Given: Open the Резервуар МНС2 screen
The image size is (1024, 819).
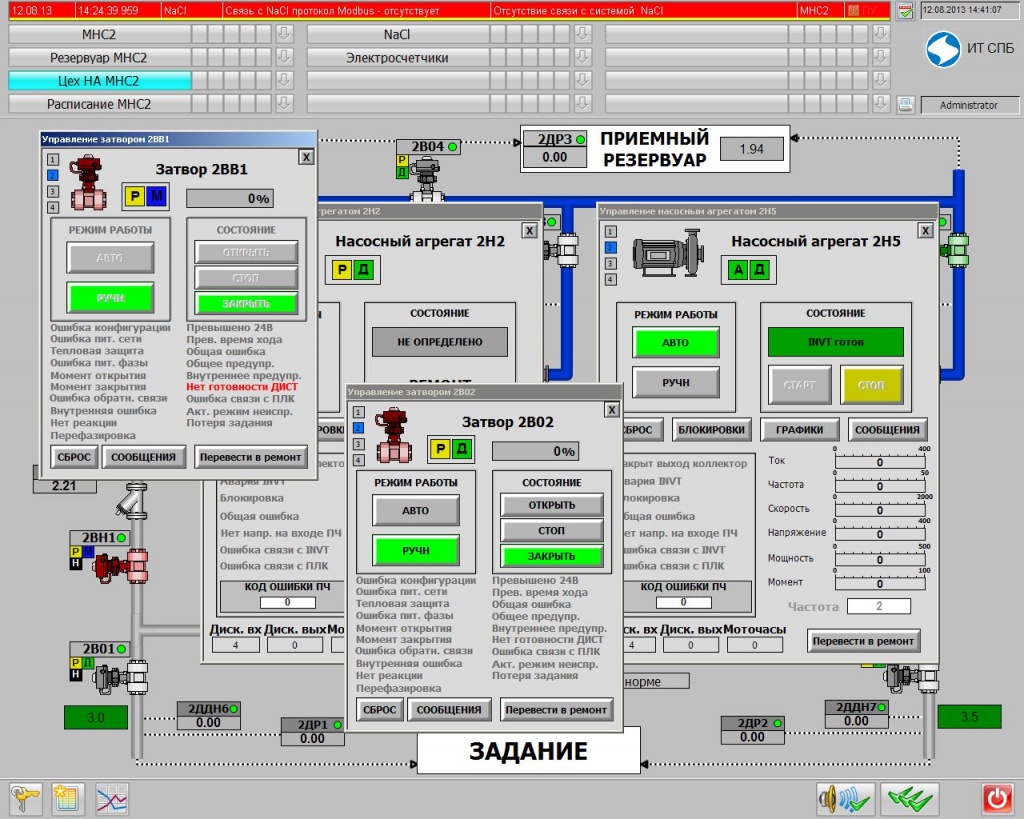Looking at the screenshot, I should [99, 57].
